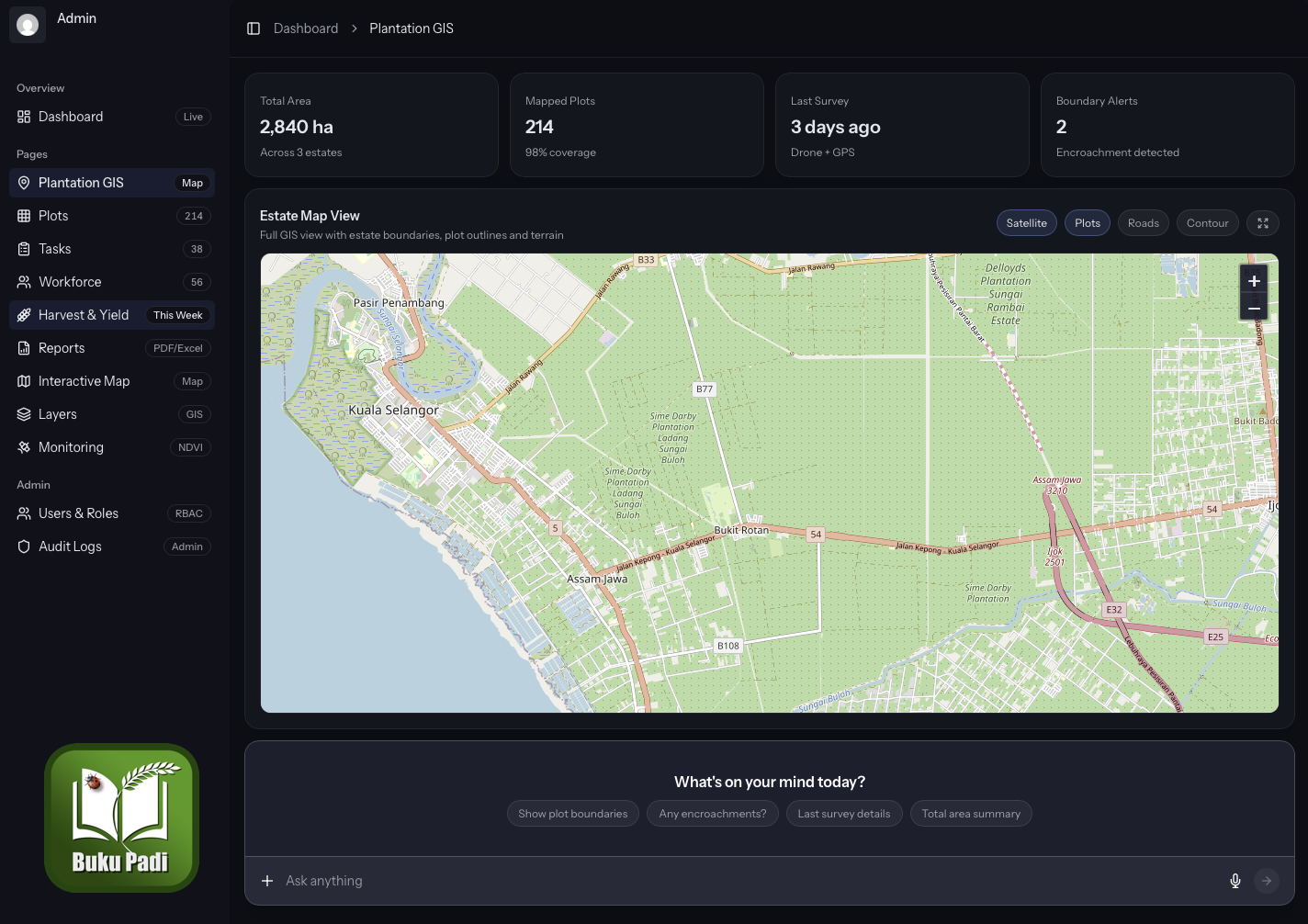Click the Mapped Plots stat card
This screenshot has width=1308, height=924.
pos(637,125)
